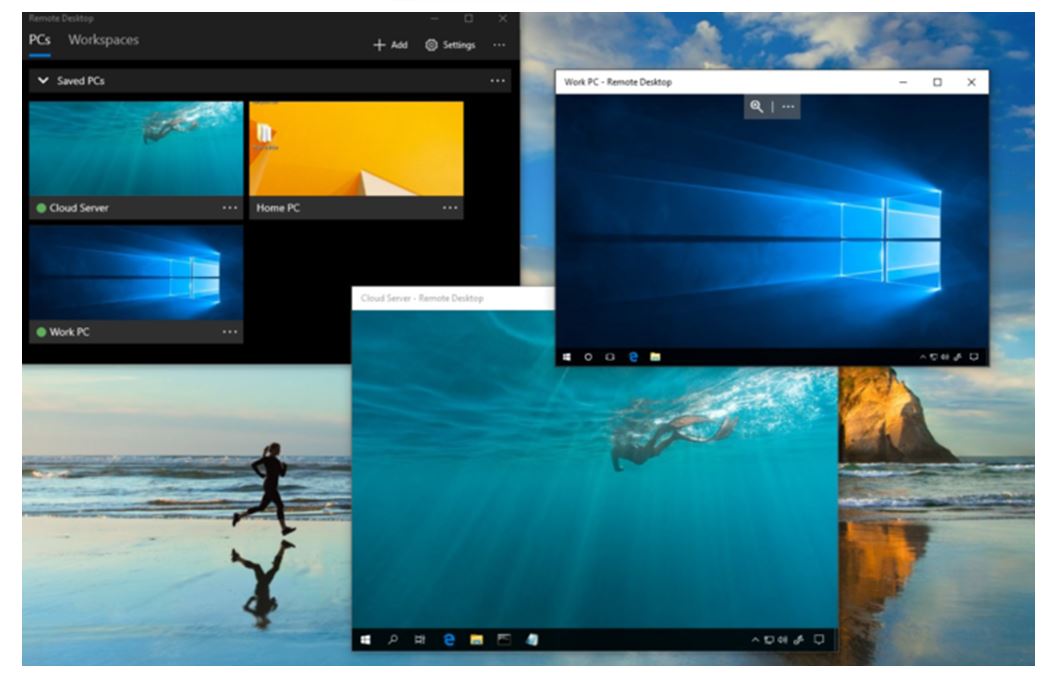Open Edge browser in Work PC taskbar

click(633, 356)
